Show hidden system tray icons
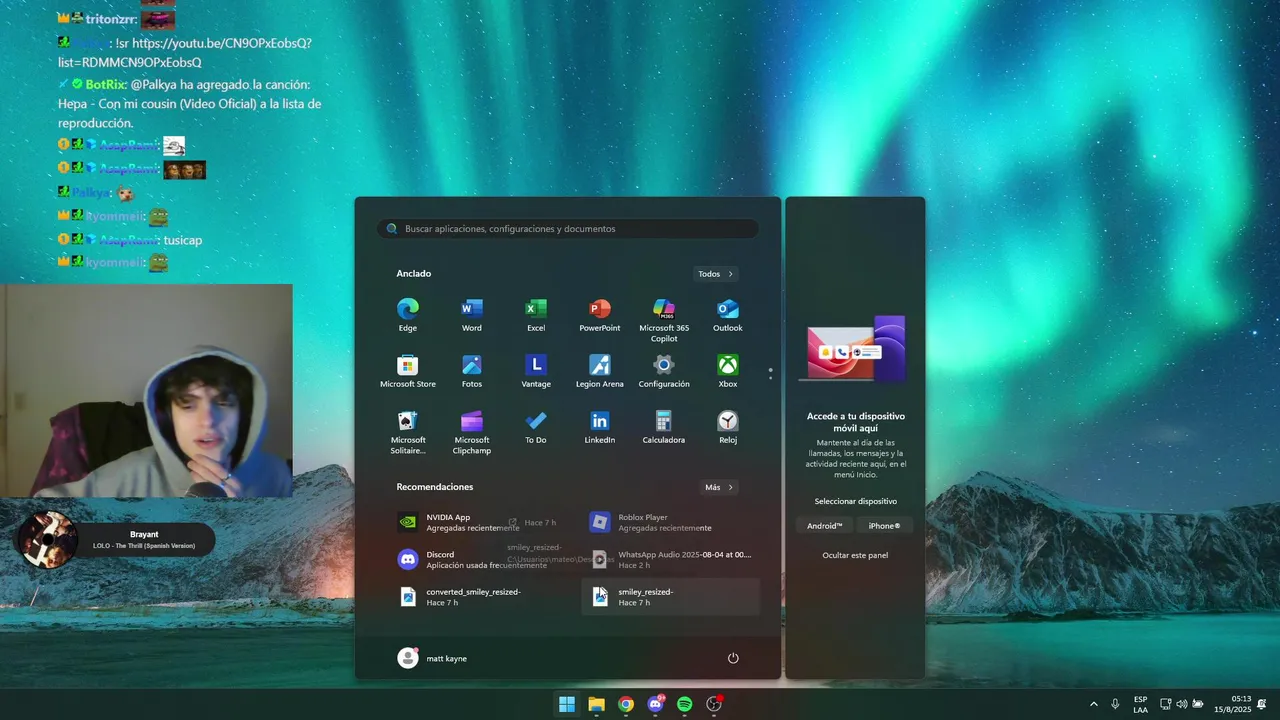The height and width of the screenshot is (720, 1280). (x=1093, y=704)
